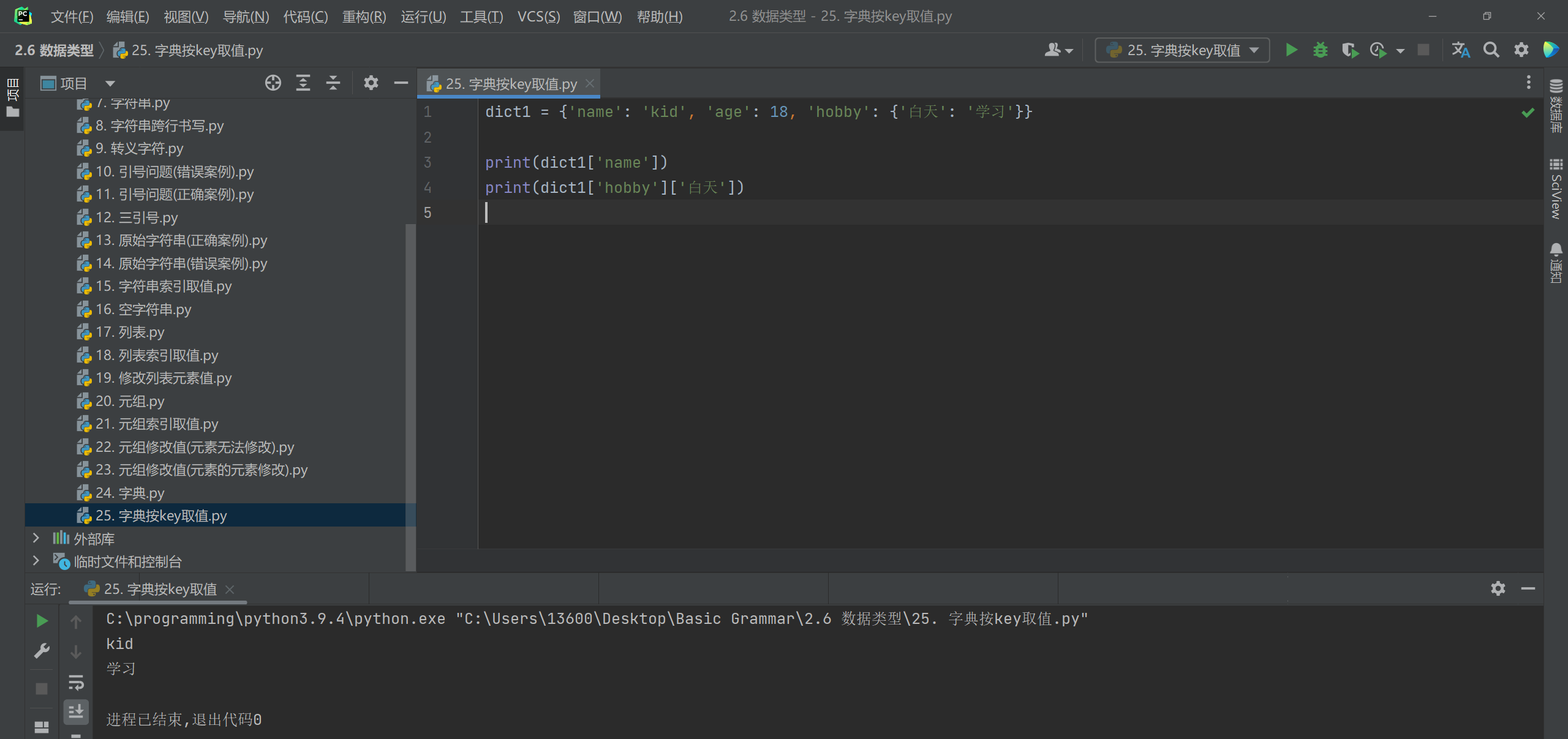Locate opened file with crosshair icon
Screen dimensions: 1568x739
pyautogui.click(x=273, y=83)
